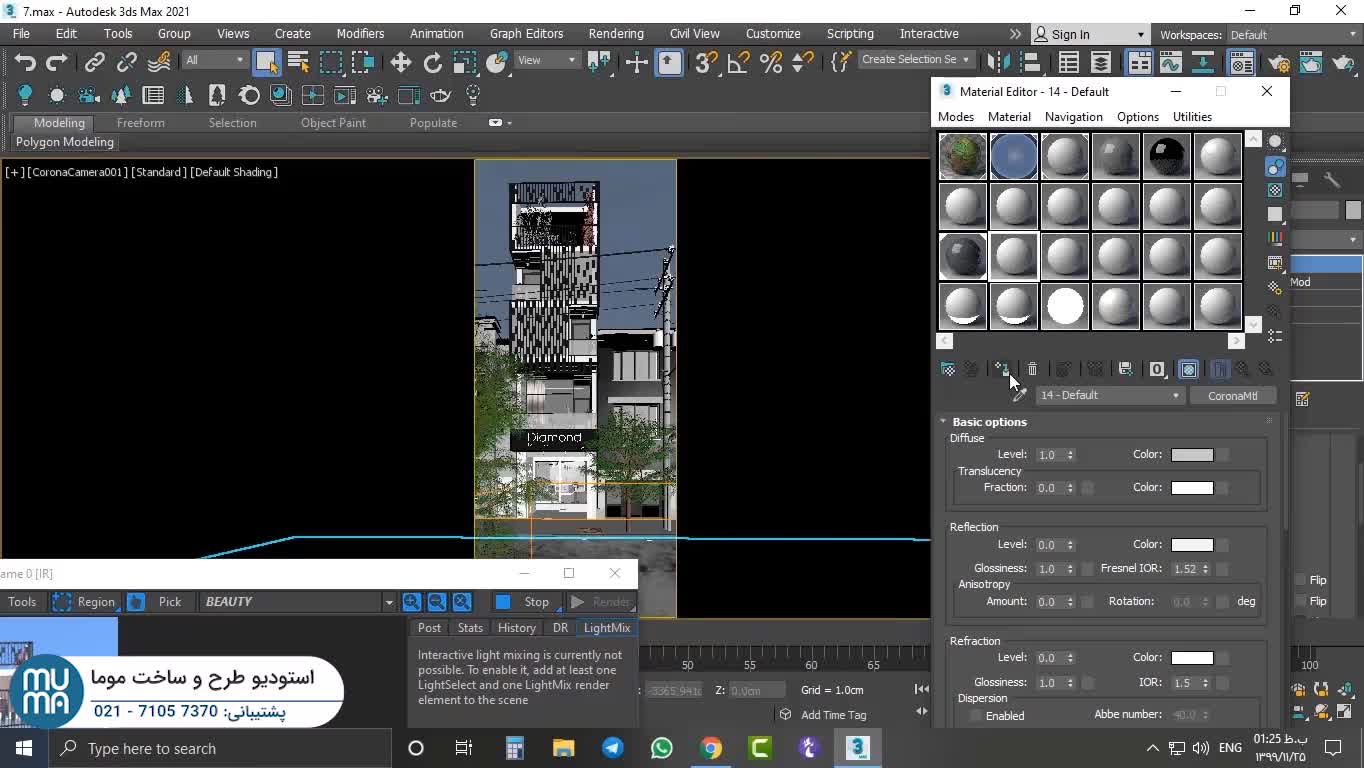Click the material eyedropper pick icon
Screen dimensions: 1364x768
click(x=1019, y=396)
